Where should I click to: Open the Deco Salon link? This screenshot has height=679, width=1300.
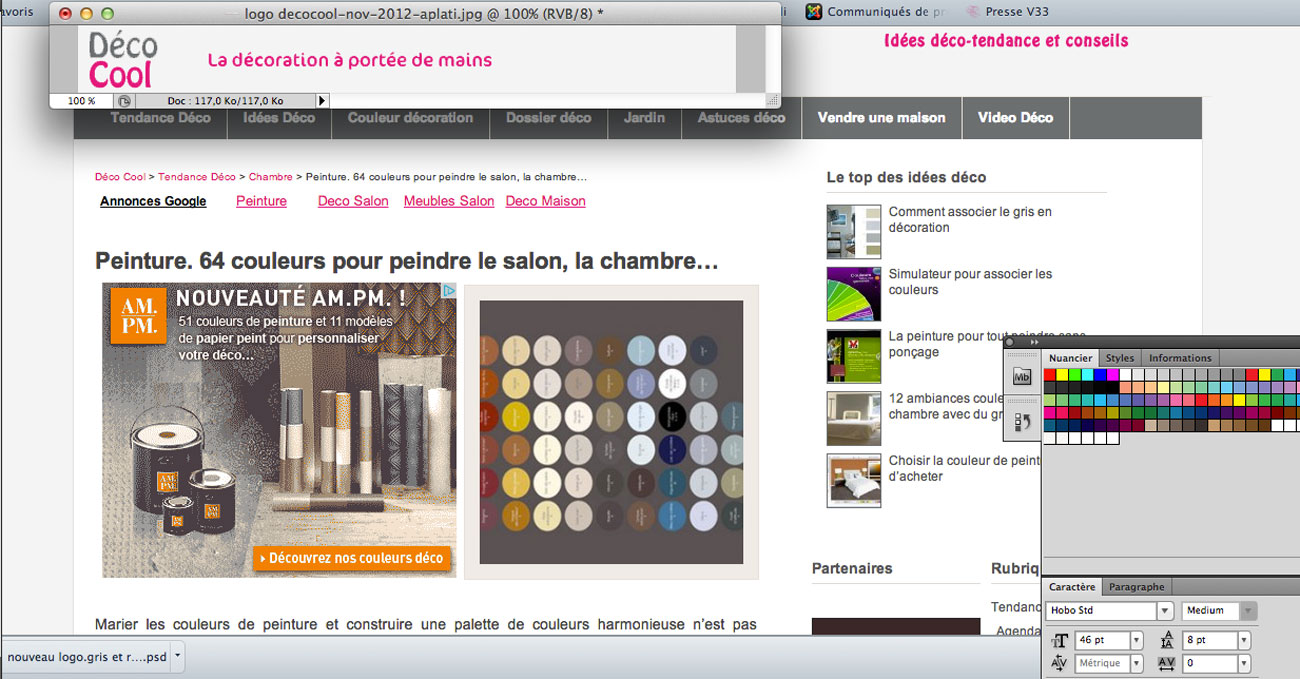(x=352, y=201)
